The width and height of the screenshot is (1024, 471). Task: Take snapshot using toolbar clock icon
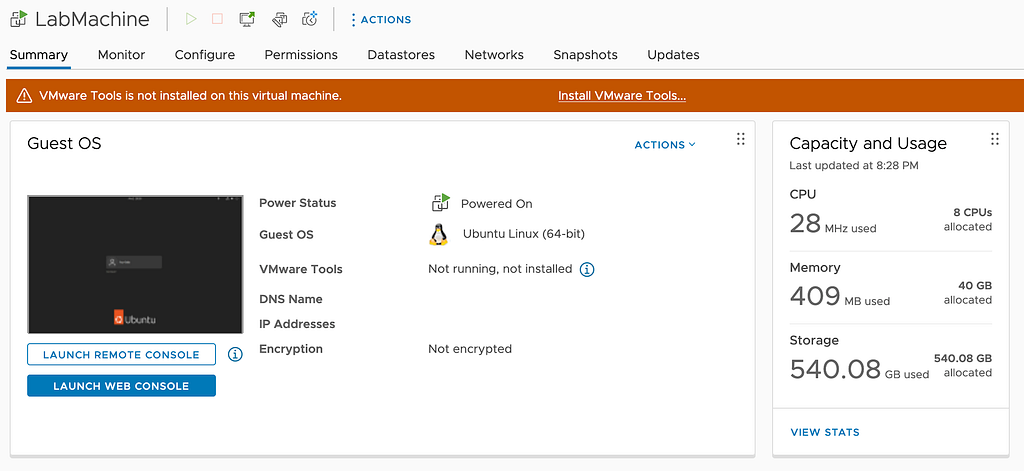pos(310,19)
